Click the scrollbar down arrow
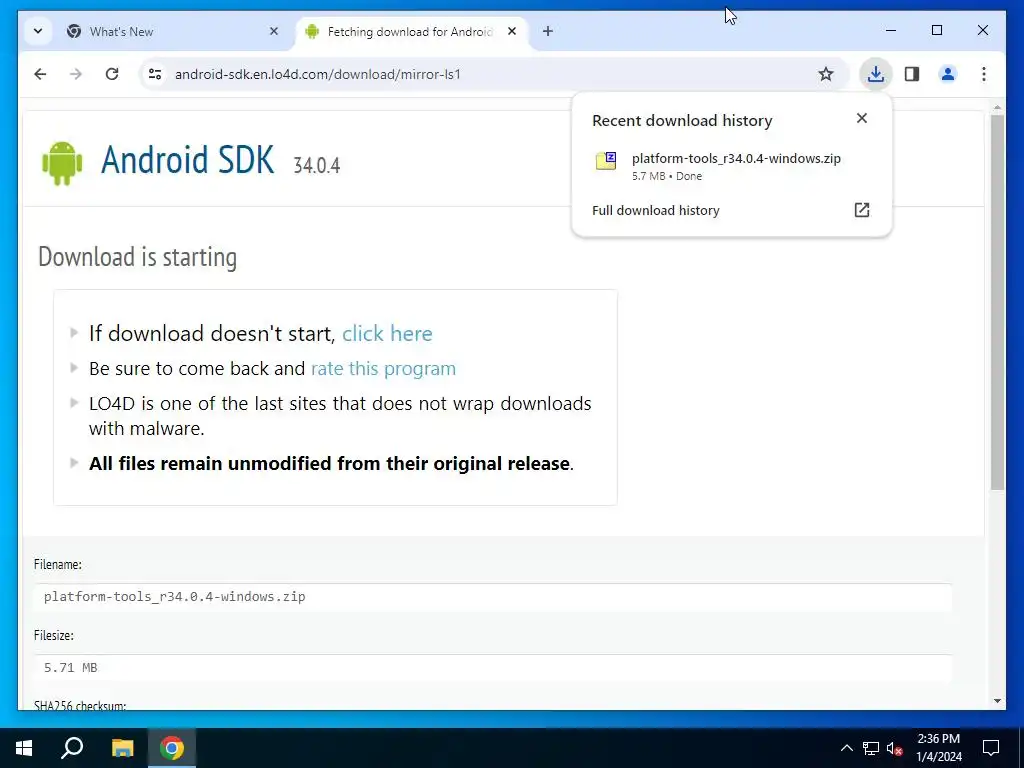Viewport: 1024px width, 768px height. 997,701
